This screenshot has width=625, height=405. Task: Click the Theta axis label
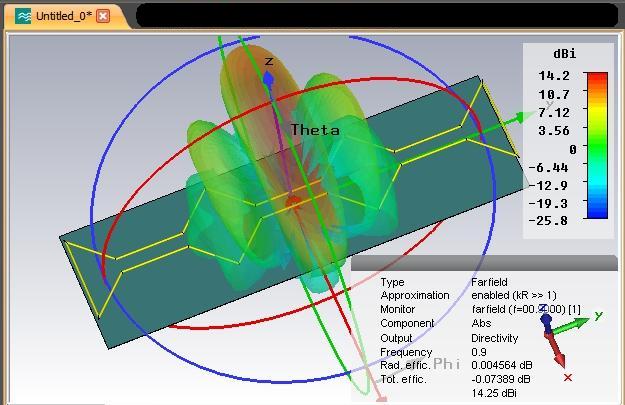tap(315, 130)
